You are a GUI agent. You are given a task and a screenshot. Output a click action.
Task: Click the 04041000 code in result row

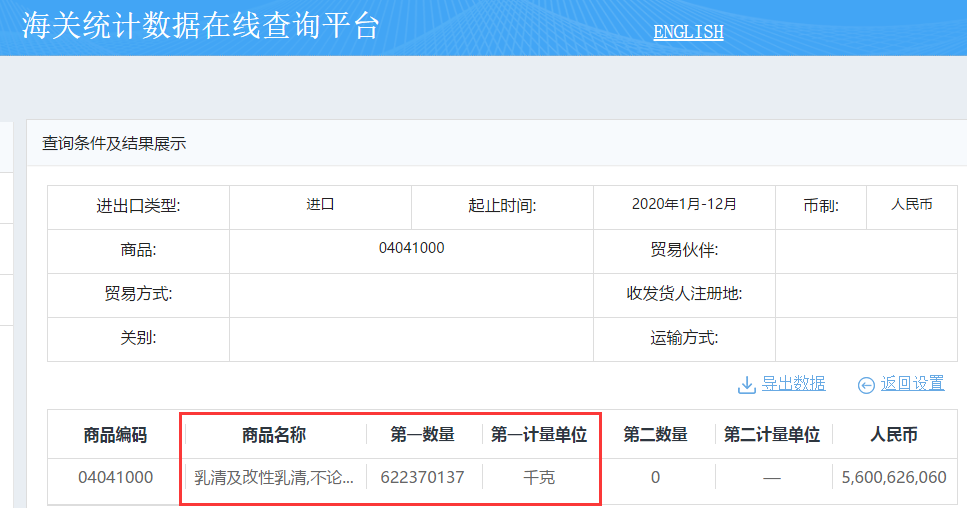coord(116,478)
